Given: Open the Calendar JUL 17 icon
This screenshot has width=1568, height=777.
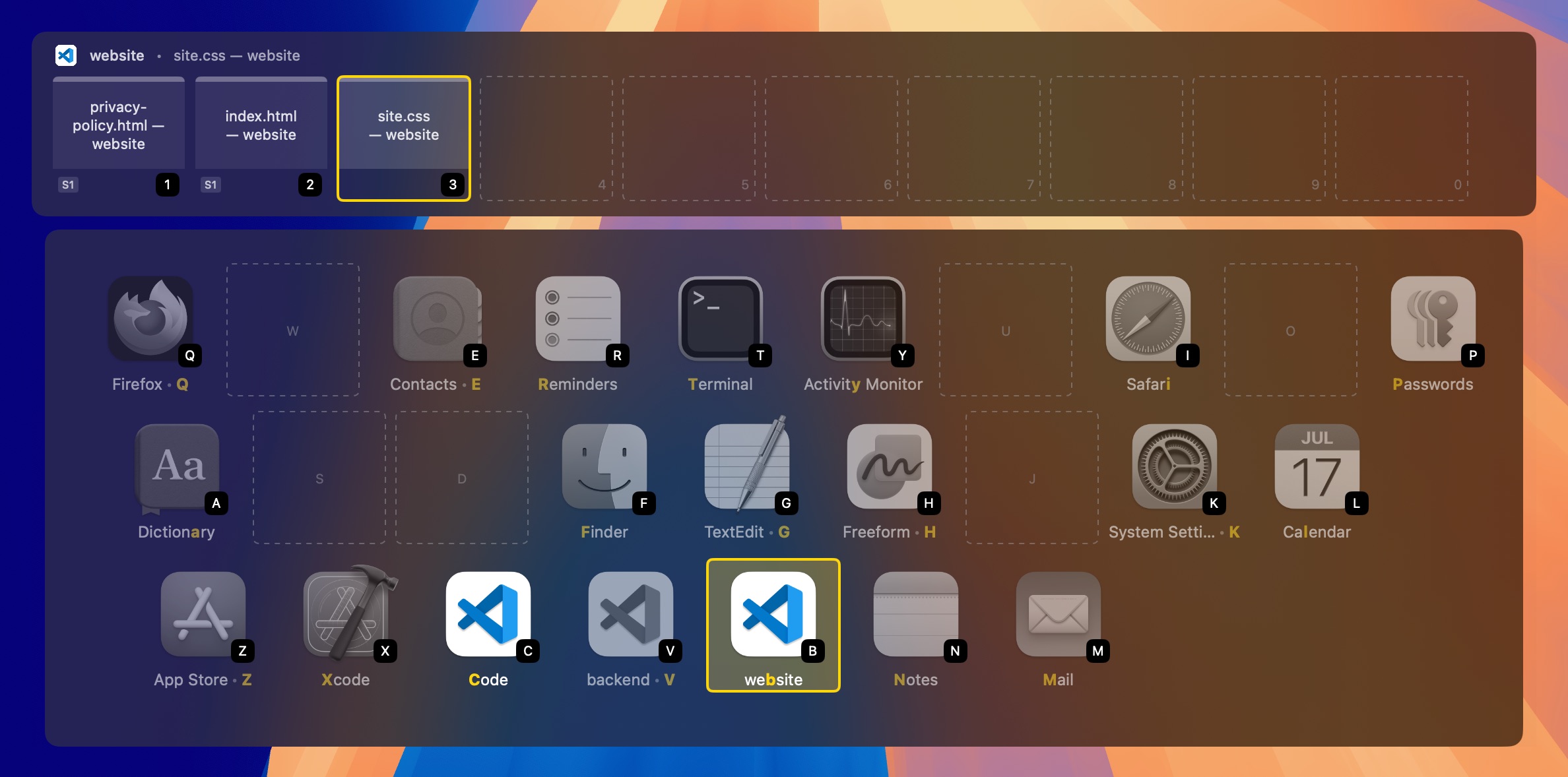Looking at the screenshot, I should click(1317, 466).
